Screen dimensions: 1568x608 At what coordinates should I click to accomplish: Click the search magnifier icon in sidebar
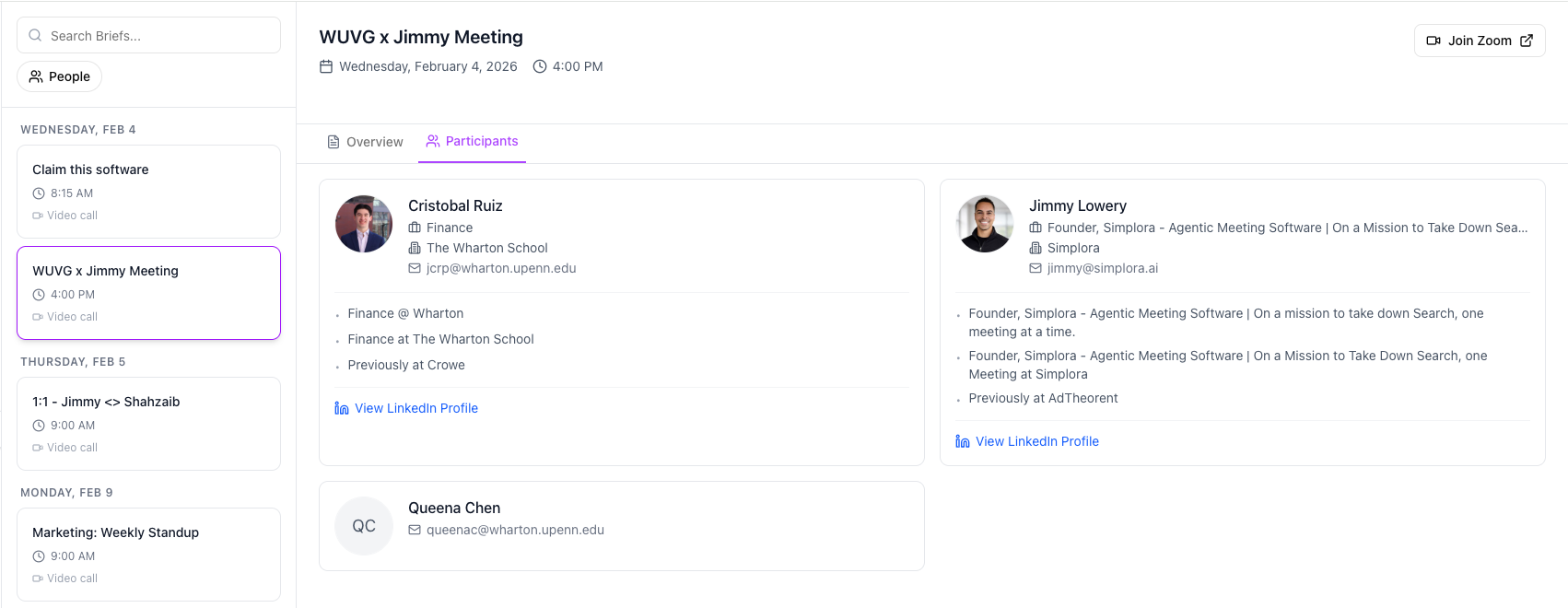(35, 34)
